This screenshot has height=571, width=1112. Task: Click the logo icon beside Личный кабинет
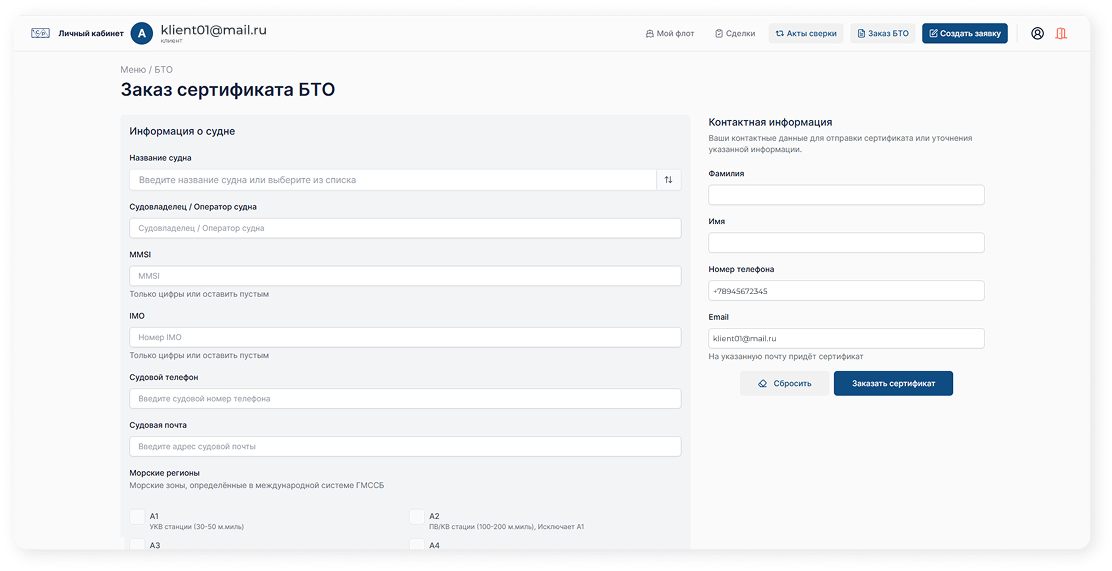click(40, 33)
